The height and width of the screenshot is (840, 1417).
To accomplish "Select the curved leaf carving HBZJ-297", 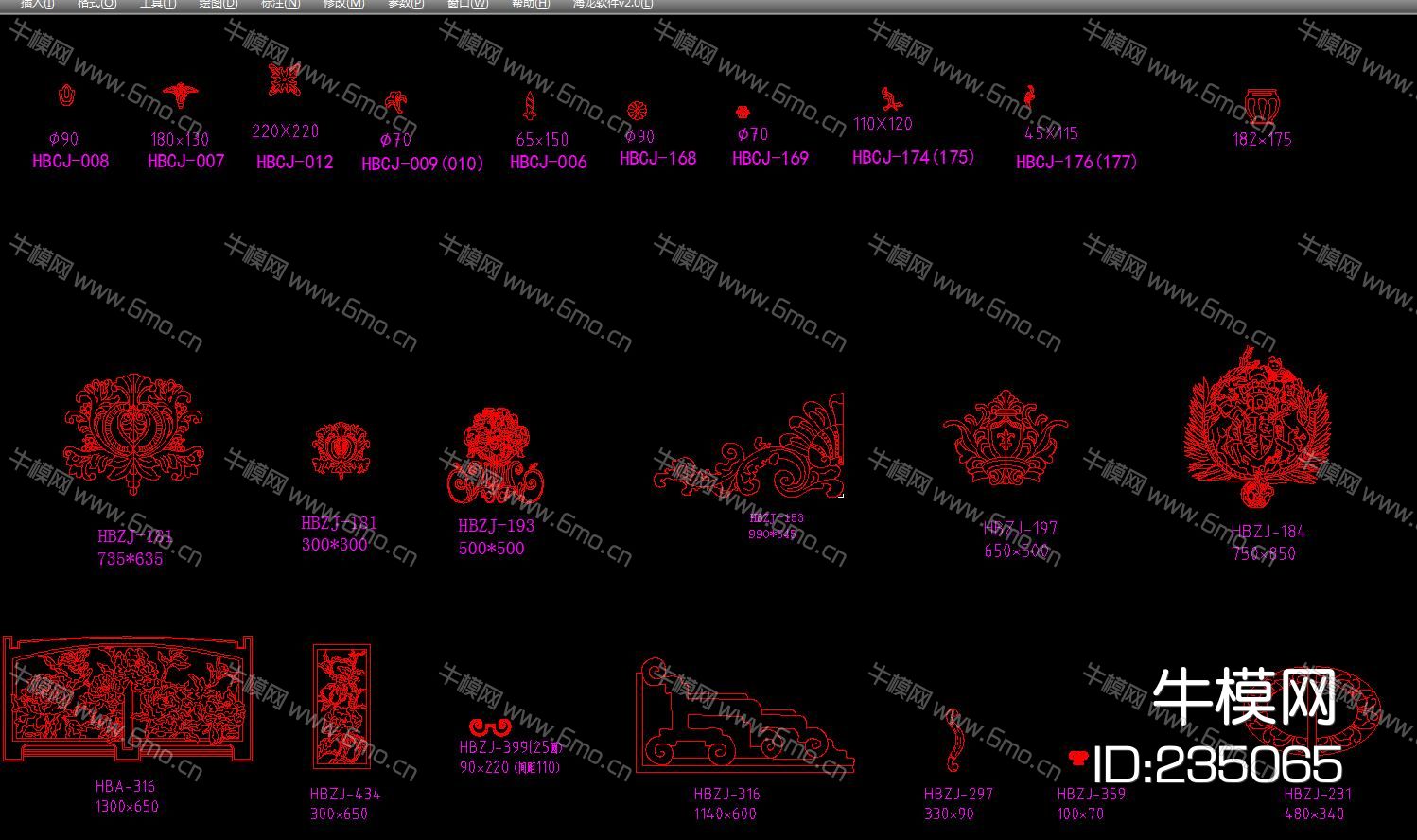I will click(954, 741).
